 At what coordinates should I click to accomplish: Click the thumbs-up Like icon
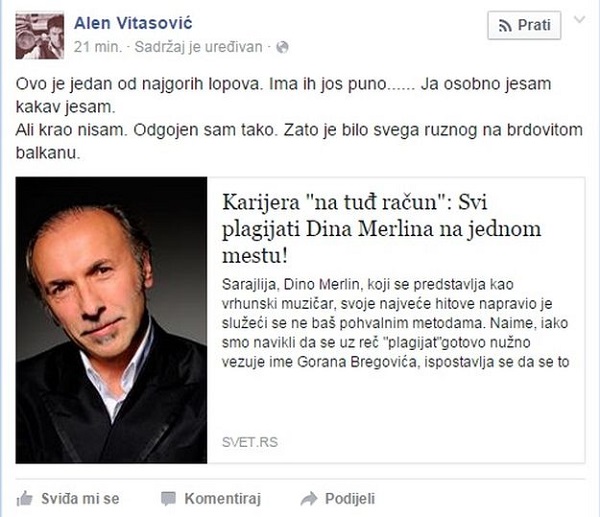[25, 499]
